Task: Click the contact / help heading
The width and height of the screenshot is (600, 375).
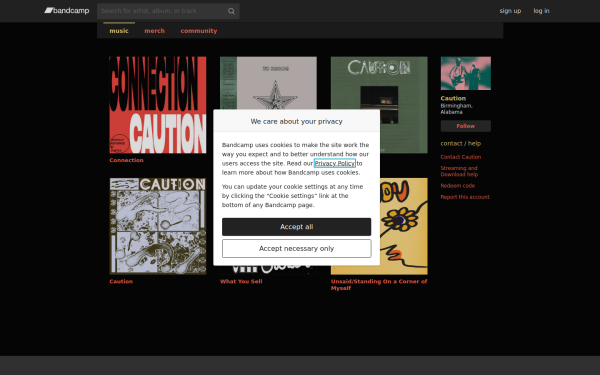Action: [x=461, y=143]
